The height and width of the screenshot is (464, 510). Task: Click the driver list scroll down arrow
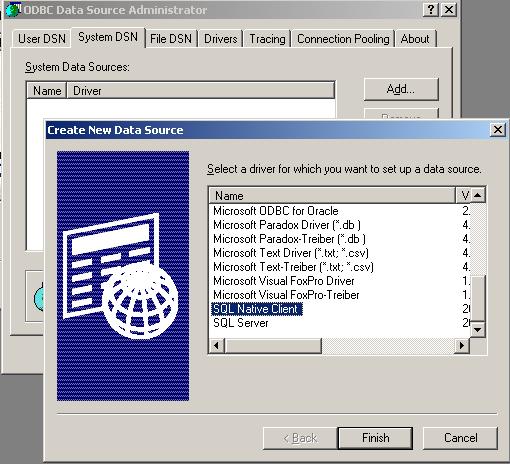[478, 330]
